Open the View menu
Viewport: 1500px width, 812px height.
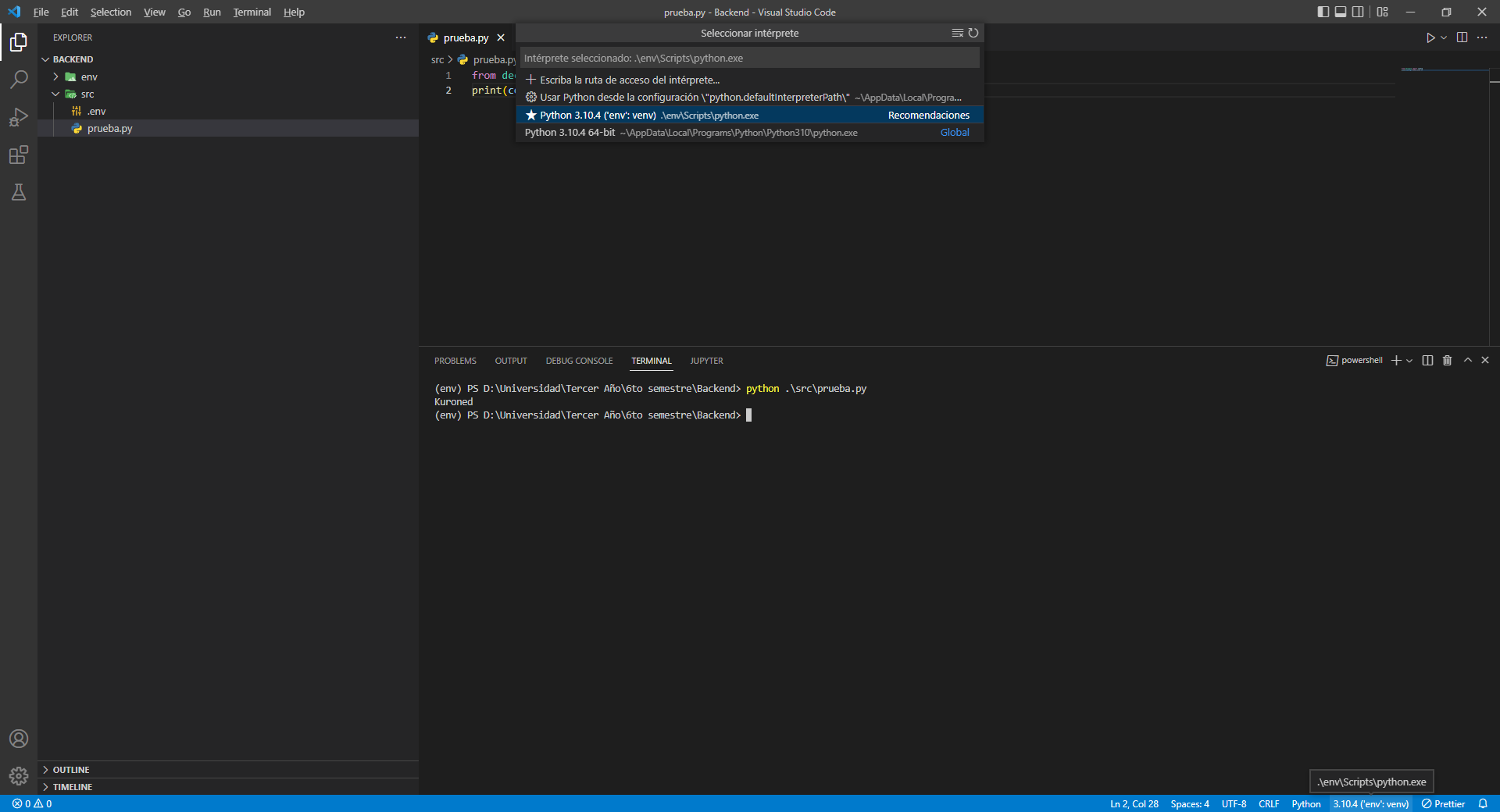(155, 12)
